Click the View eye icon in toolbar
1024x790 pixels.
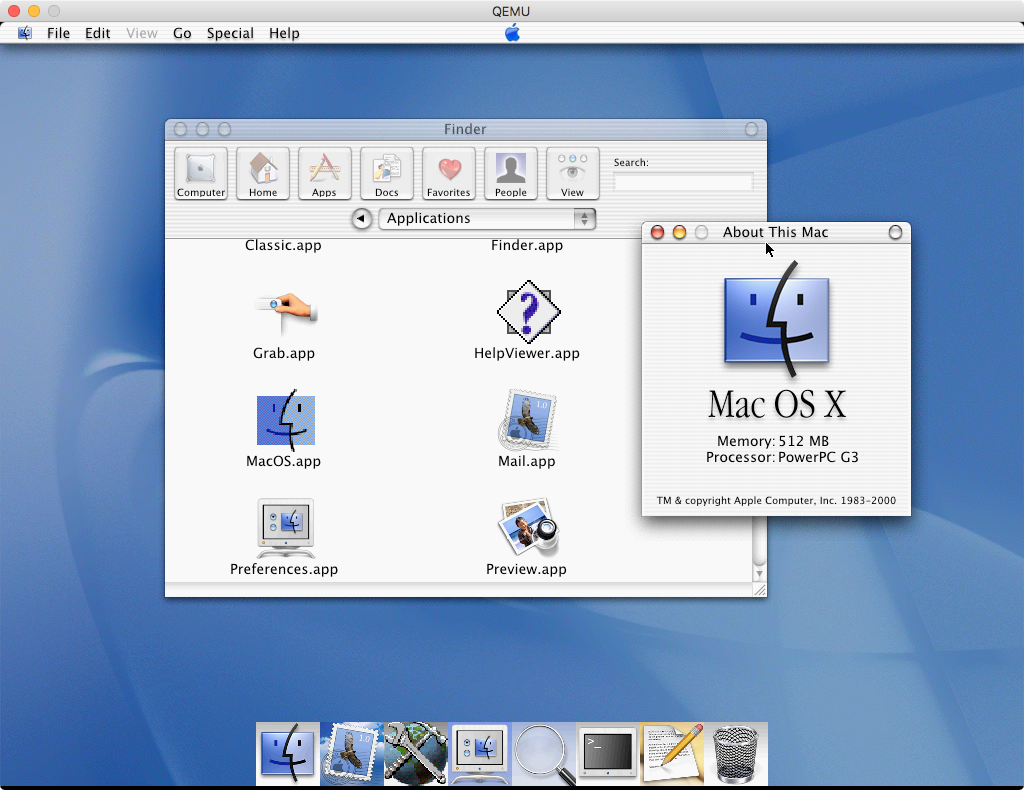click(x=573, y=173)
